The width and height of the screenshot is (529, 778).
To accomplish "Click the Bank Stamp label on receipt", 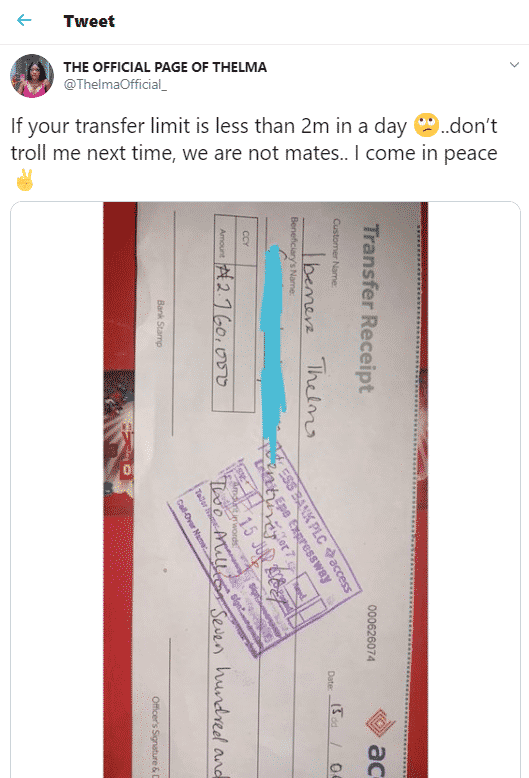I will click(x=160, y=323).
